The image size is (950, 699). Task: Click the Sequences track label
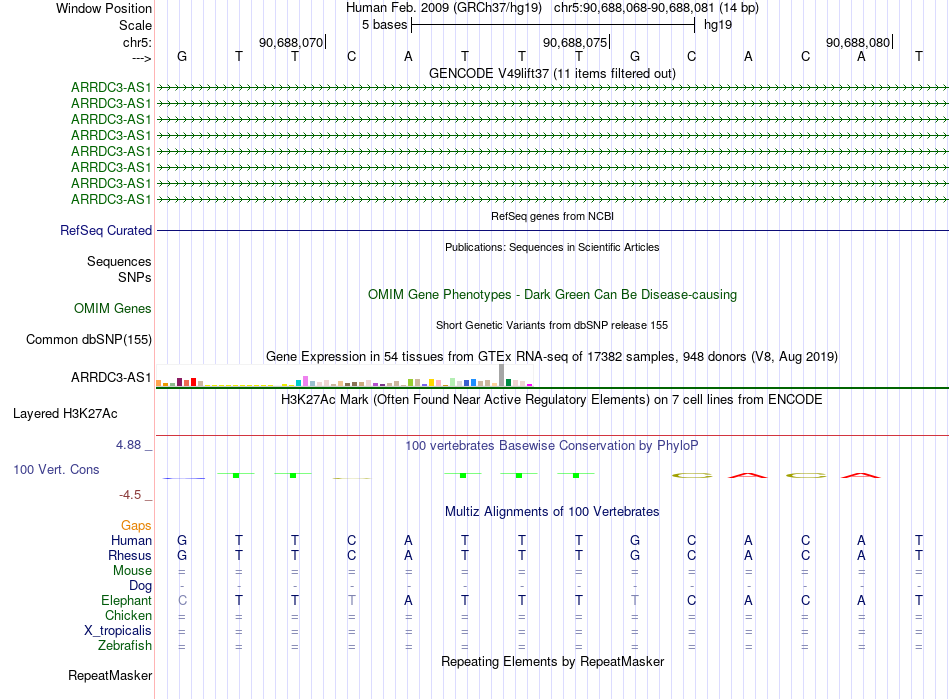click(x=119, y=261)
